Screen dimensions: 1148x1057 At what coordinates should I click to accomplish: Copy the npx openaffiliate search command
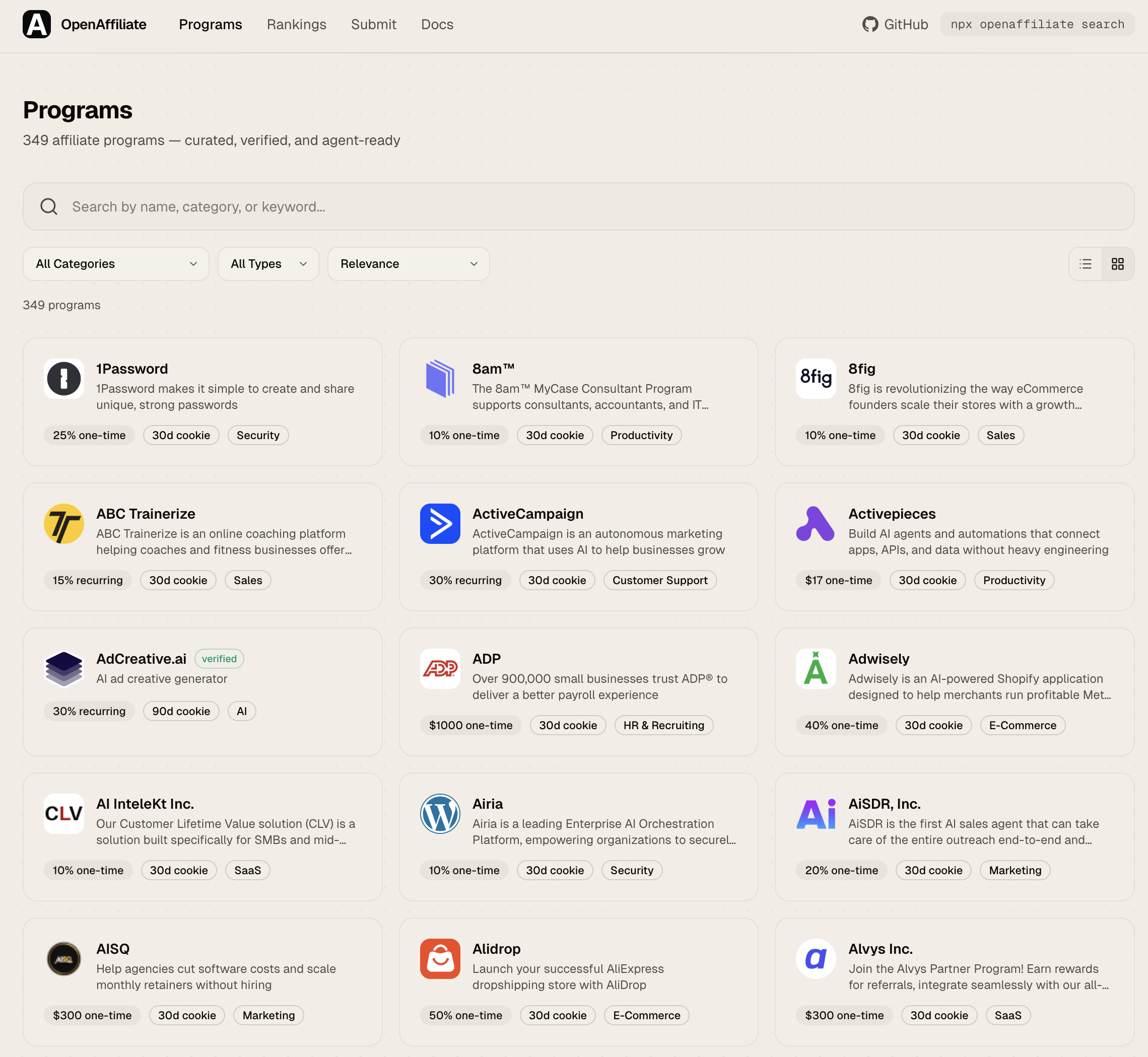point(1037,24)
